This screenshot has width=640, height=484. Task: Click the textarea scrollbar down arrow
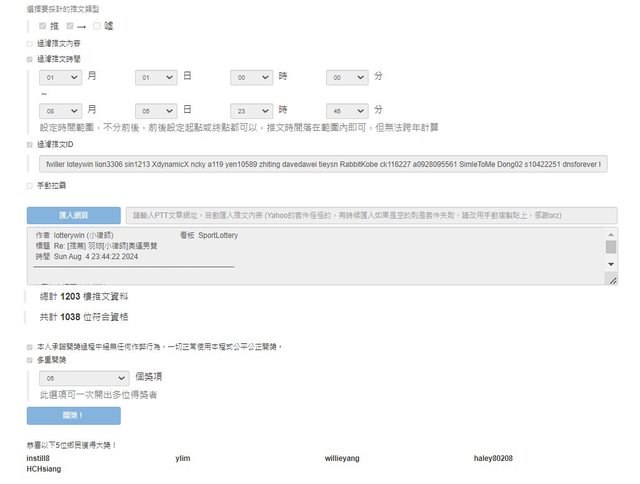pos(611,263)
